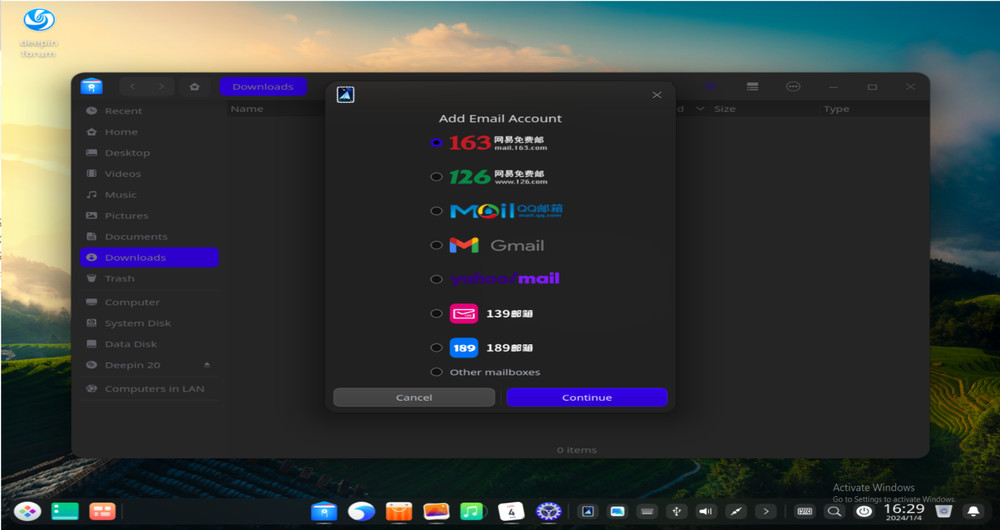Select the 139 mailbox radio button

point(436,313)
